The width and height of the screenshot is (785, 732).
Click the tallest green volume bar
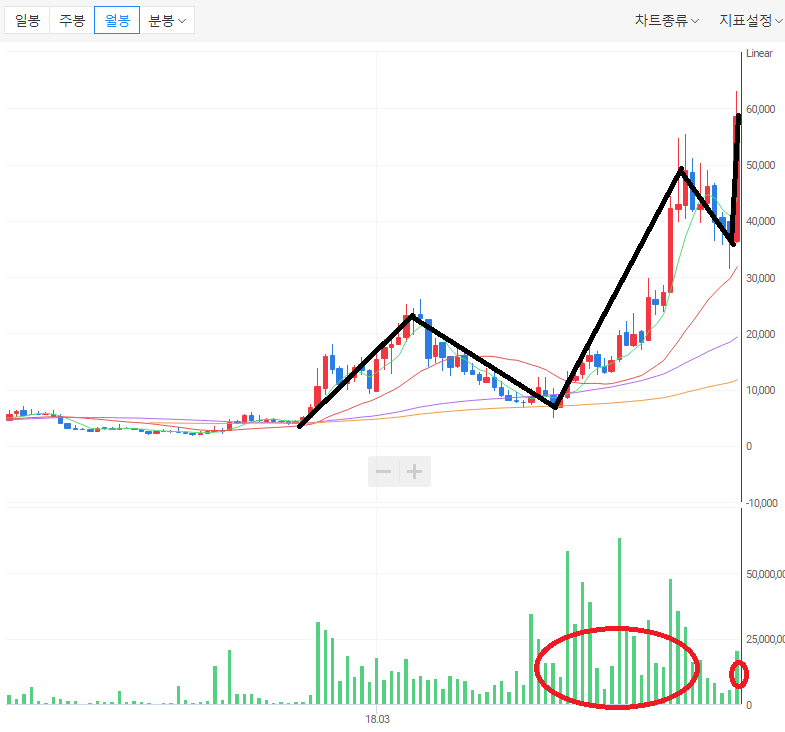(x=619, y=621)
